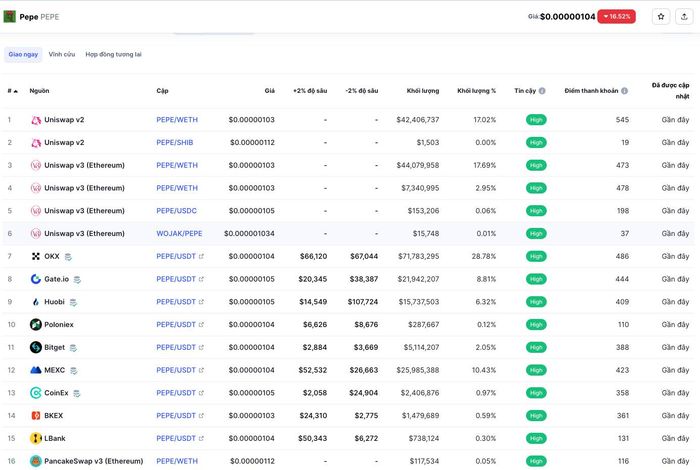Open the Poloniex exchange name link
Viewport: 700px width, 470px height.
(x=58, y=324)
